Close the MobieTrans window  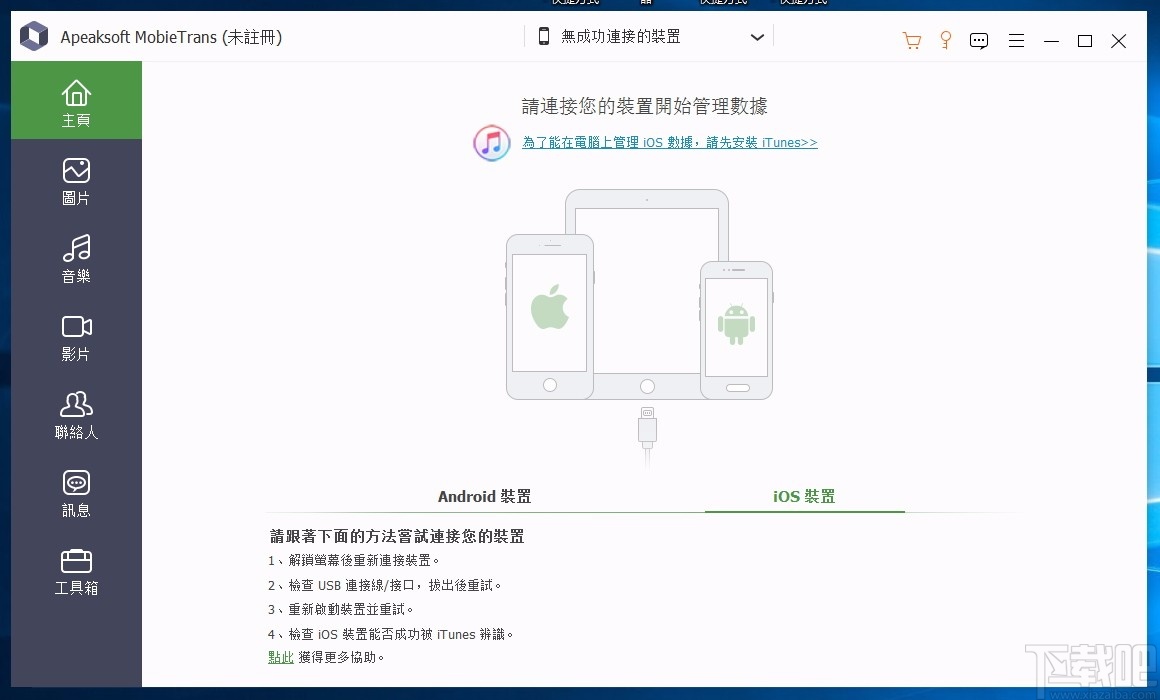point(1119,41)
